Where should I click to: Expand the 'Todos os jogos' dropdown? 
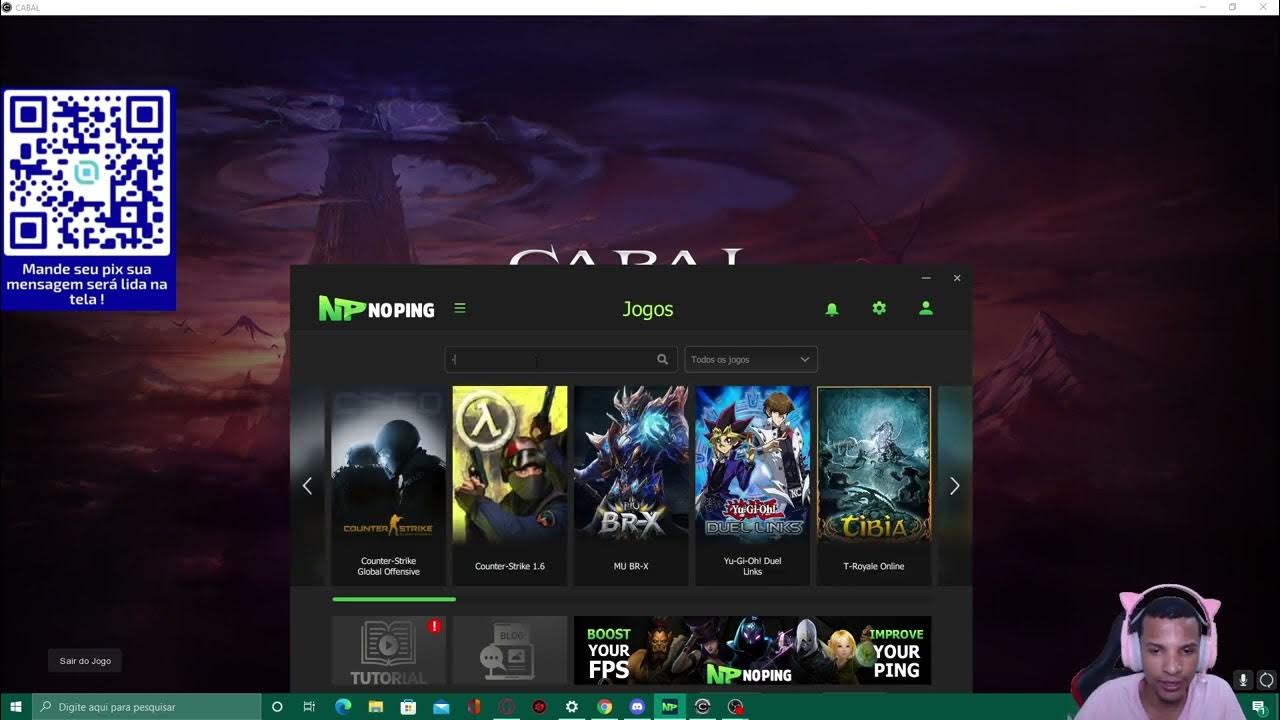pos(751,359)
